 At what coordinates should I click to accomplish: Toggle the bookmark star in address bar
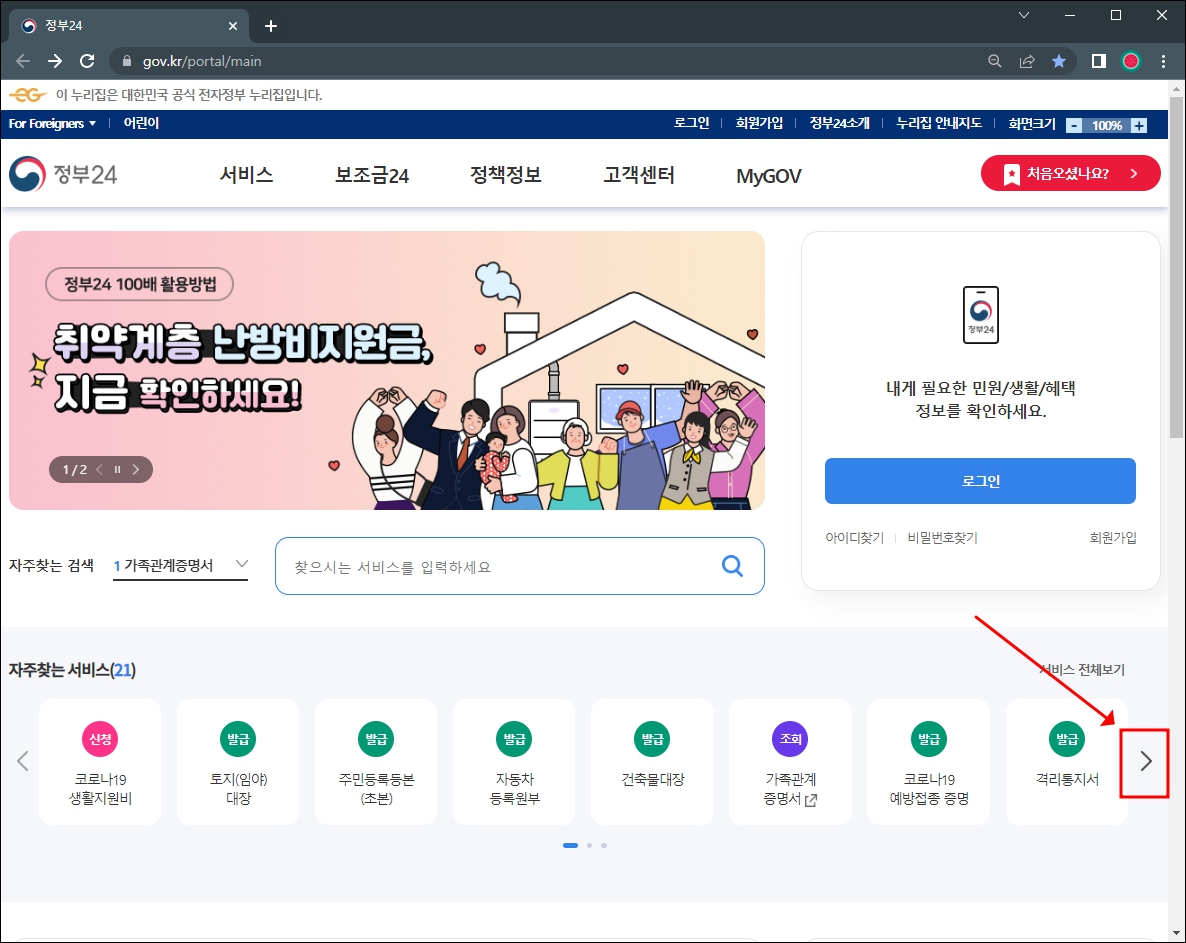(x=1059, y=61)
